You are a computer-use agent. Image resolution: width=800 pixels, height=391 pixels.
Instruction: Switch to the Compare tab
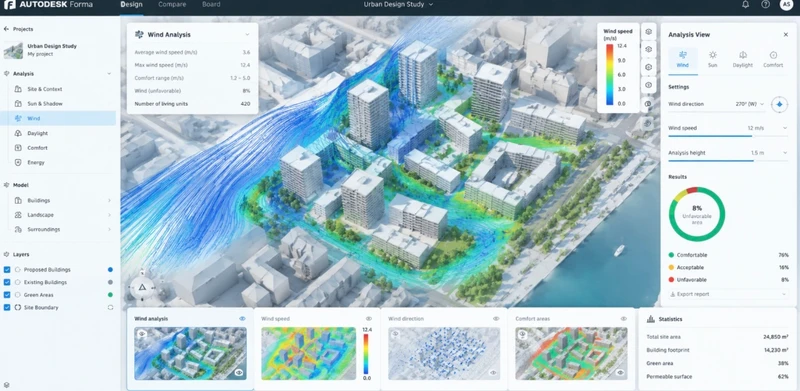point(172,5)
